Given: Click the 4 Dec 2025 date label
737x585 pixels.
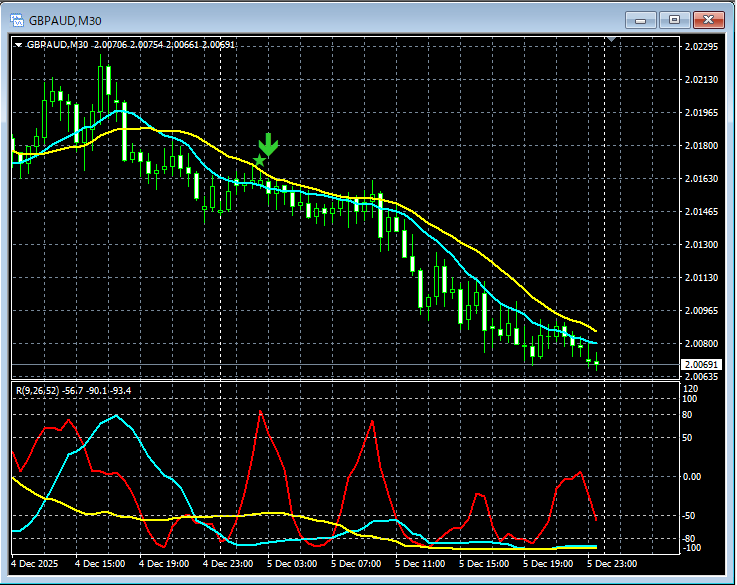Looking at the screenshot, I should click(x=40, y=564).
